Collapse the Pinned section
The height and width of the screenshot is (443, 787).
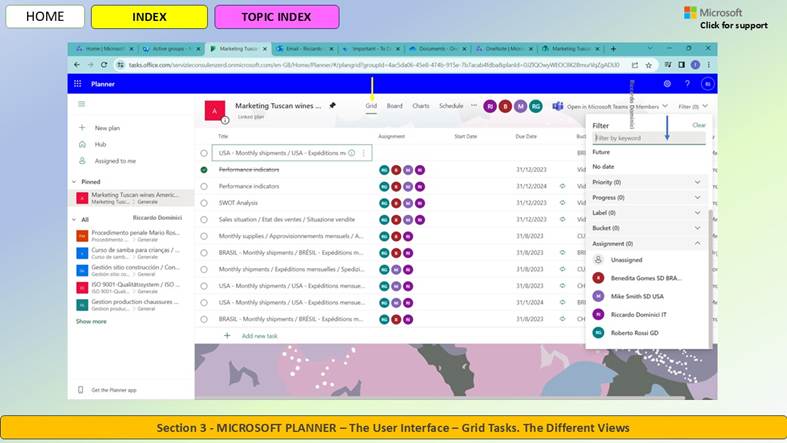pos(74,182)
